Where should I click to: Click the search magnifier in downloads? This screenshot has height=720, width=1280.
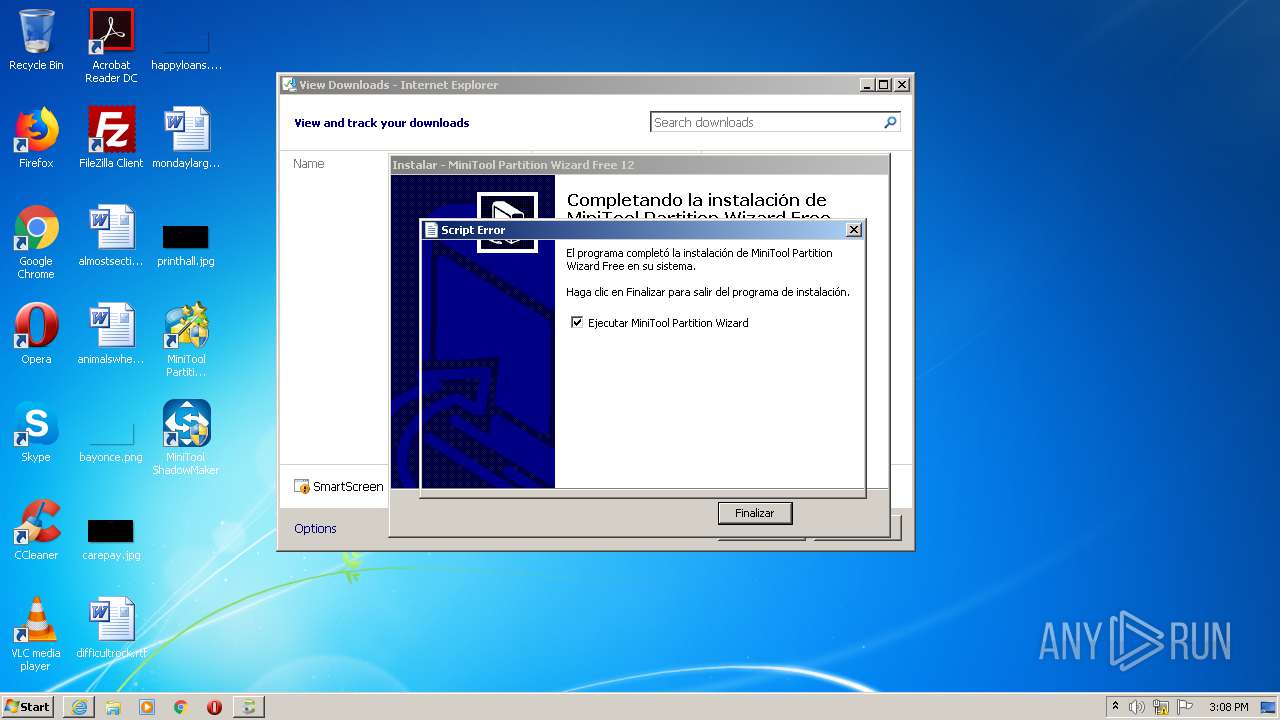[890, 122]
